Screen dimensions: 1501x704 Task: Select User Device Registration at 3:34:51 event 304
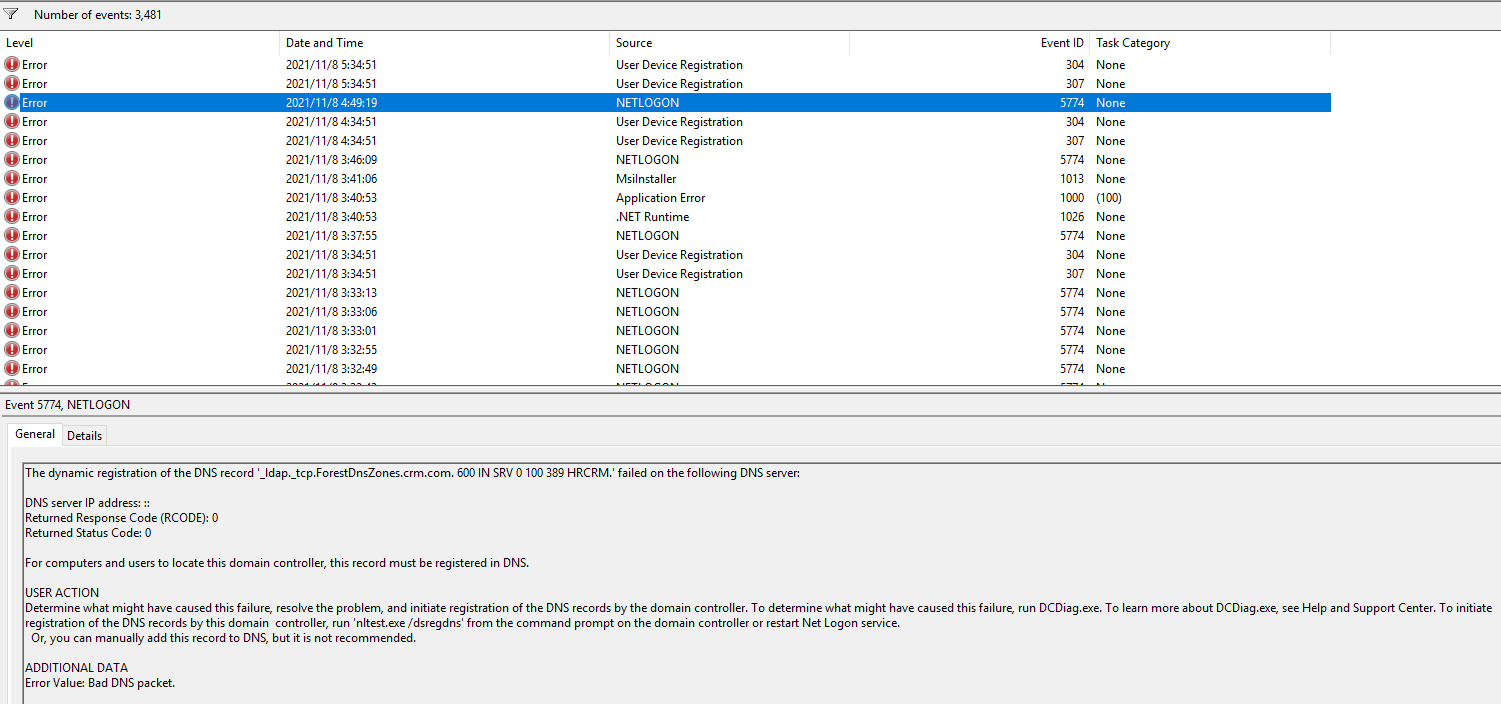click(679, 255)
